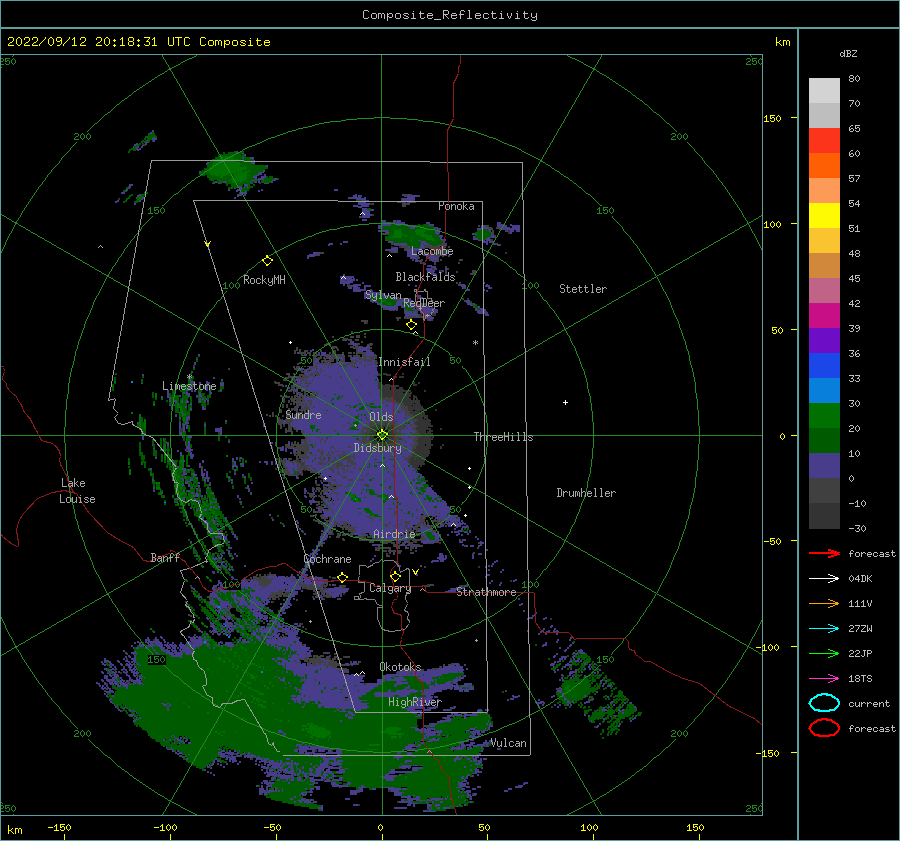
Task: Click the dBZ legend heading
Action: click(848, 53)
